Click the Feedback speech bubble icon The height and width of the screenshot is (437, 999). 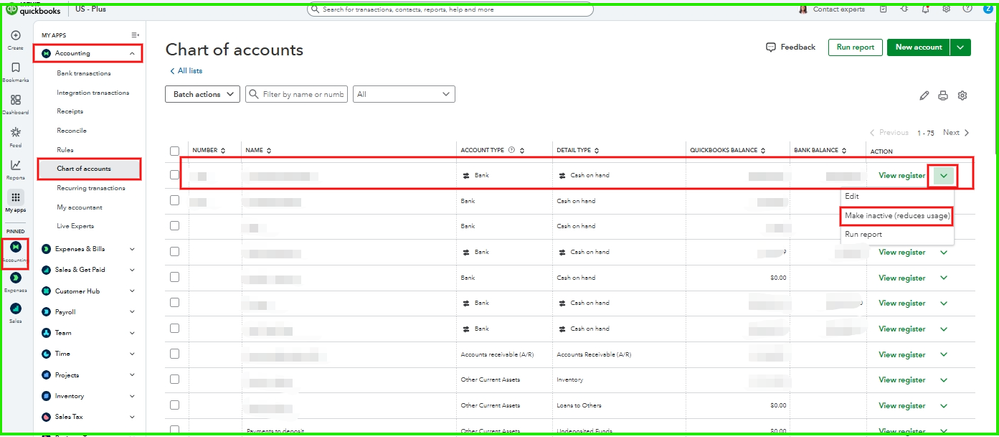coord(771,47)
